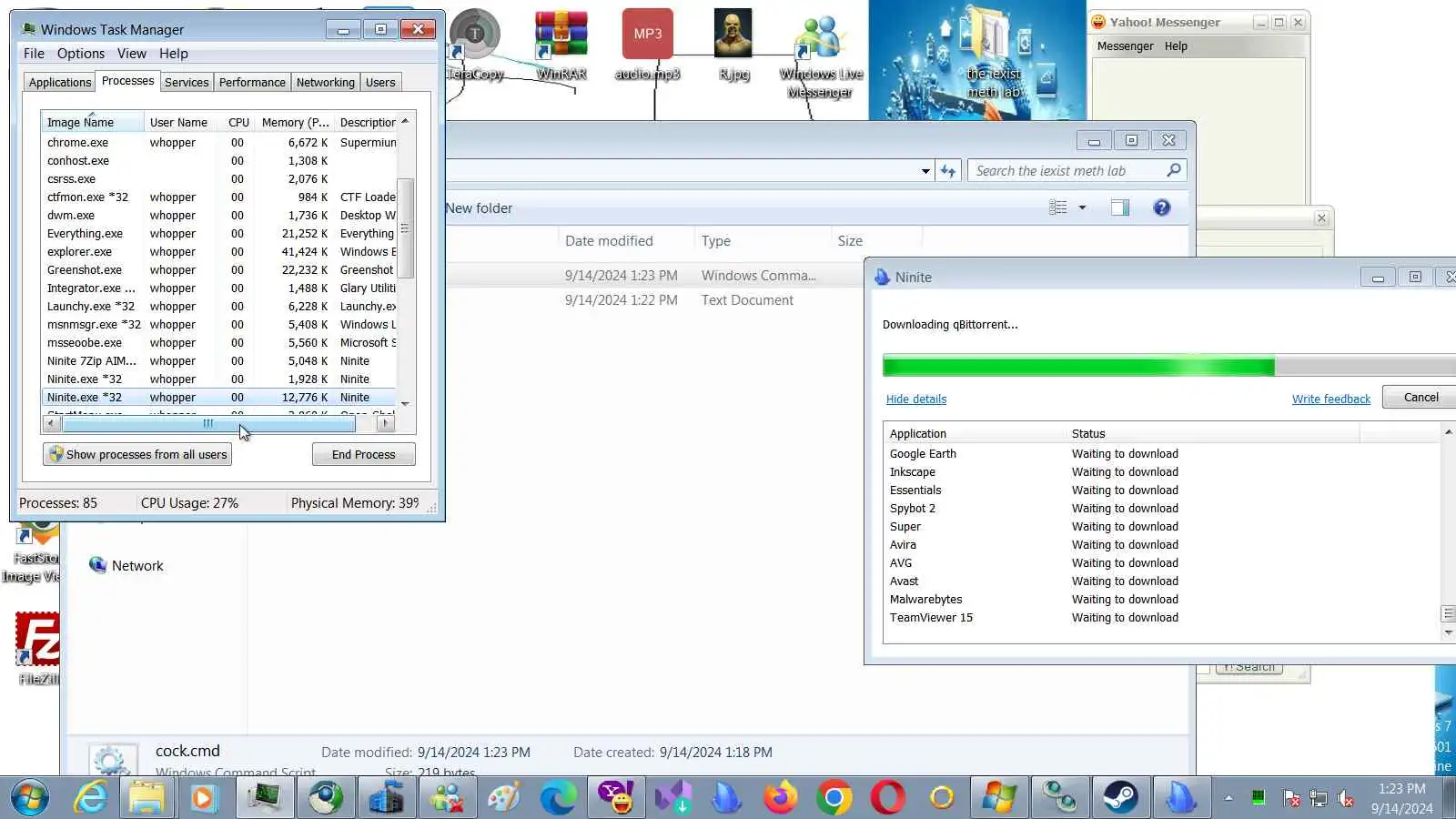Sort Explorer files by Date modified column
Image resolution: width=1456 pixels, height=819 pixels.
coord(624,241)
